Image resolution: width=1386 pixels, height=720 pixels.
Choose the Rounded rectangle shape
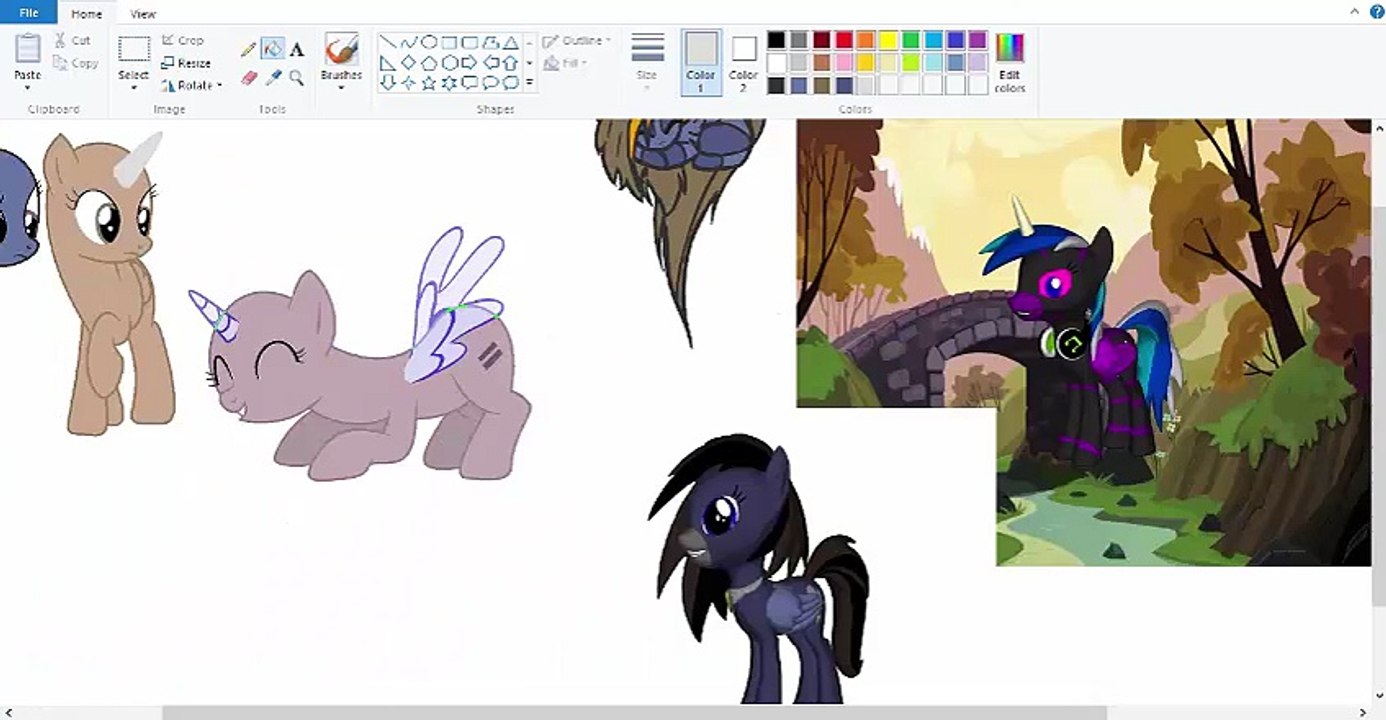click(470, 42)
